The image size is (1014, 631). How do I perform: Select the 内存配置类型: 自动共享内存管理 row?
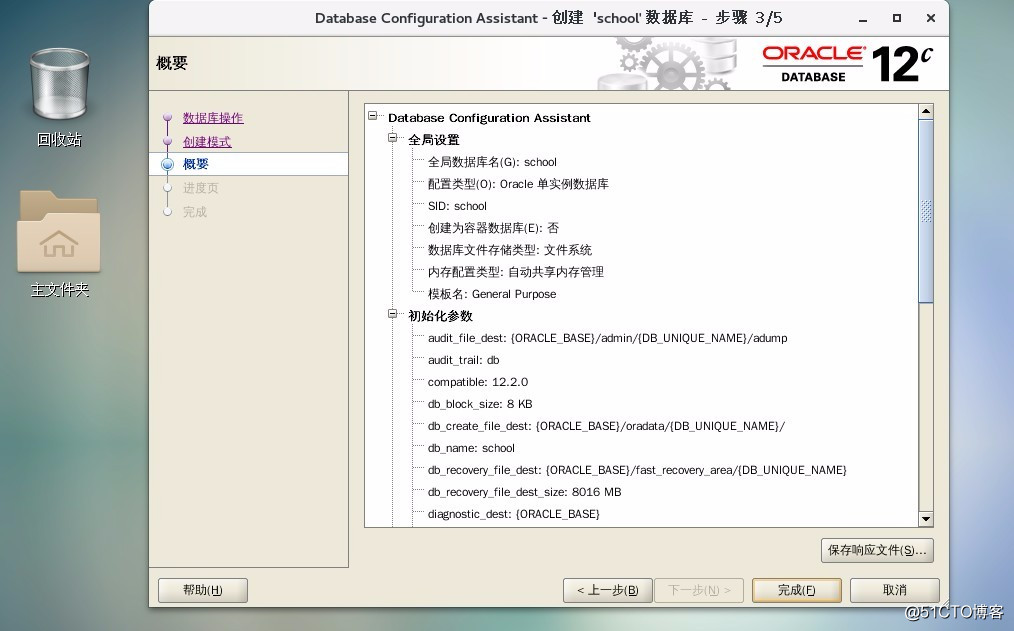click(x=515, y=272)
